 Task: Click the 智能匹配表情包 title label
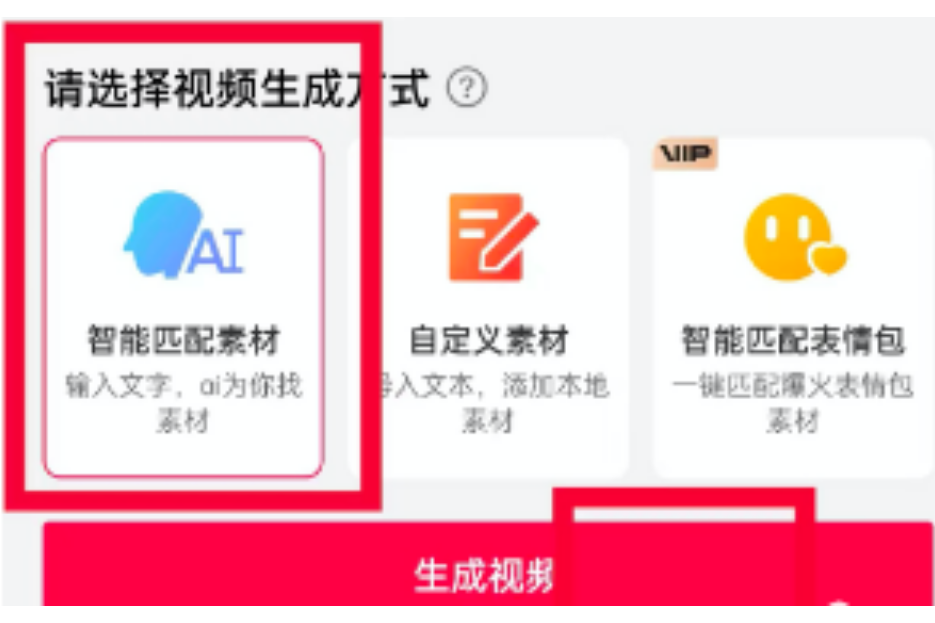pos(793,340)
